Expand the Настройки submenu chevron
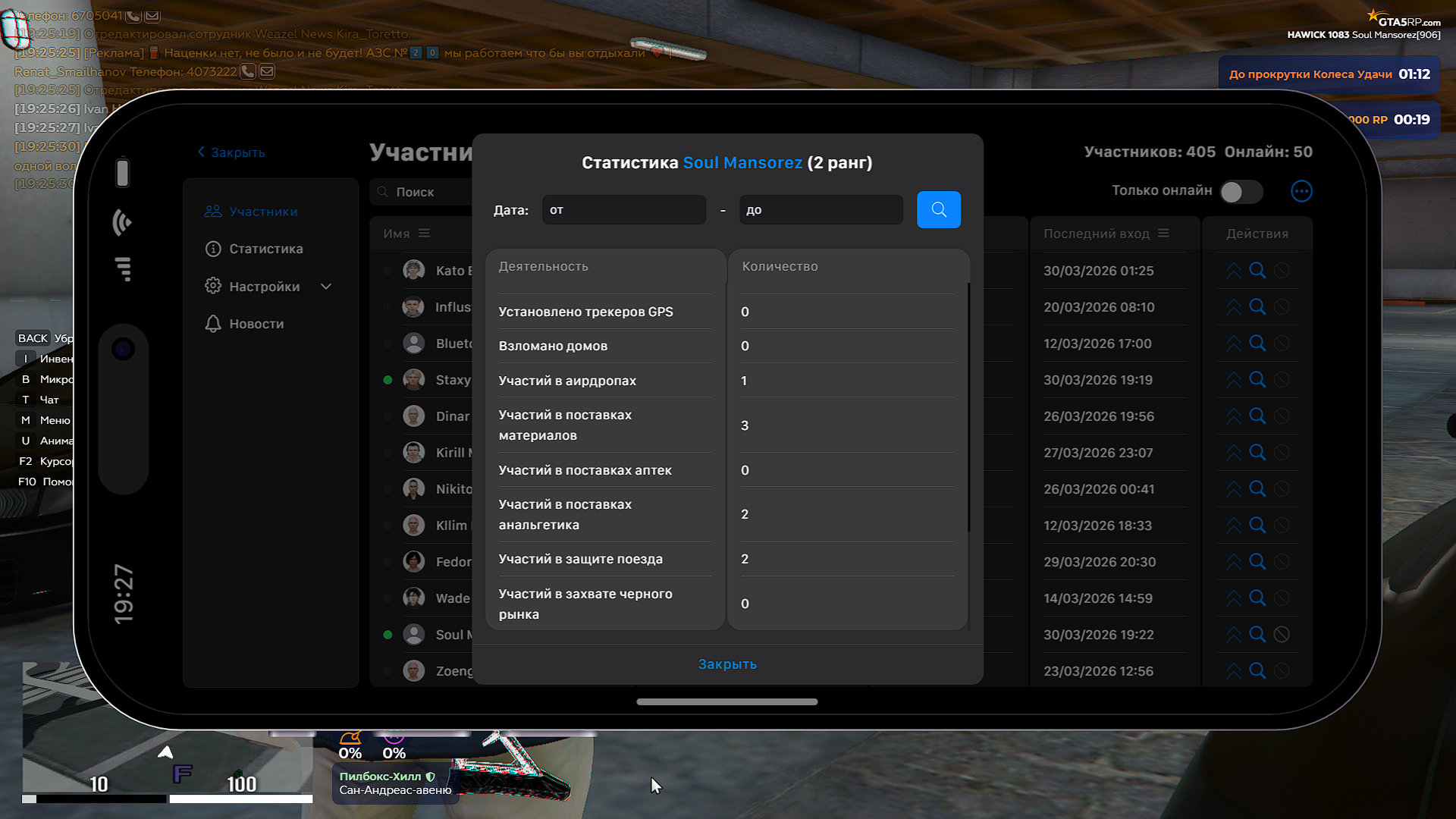The height and width of the screenshot is (819, 1456). pos(326,287)
